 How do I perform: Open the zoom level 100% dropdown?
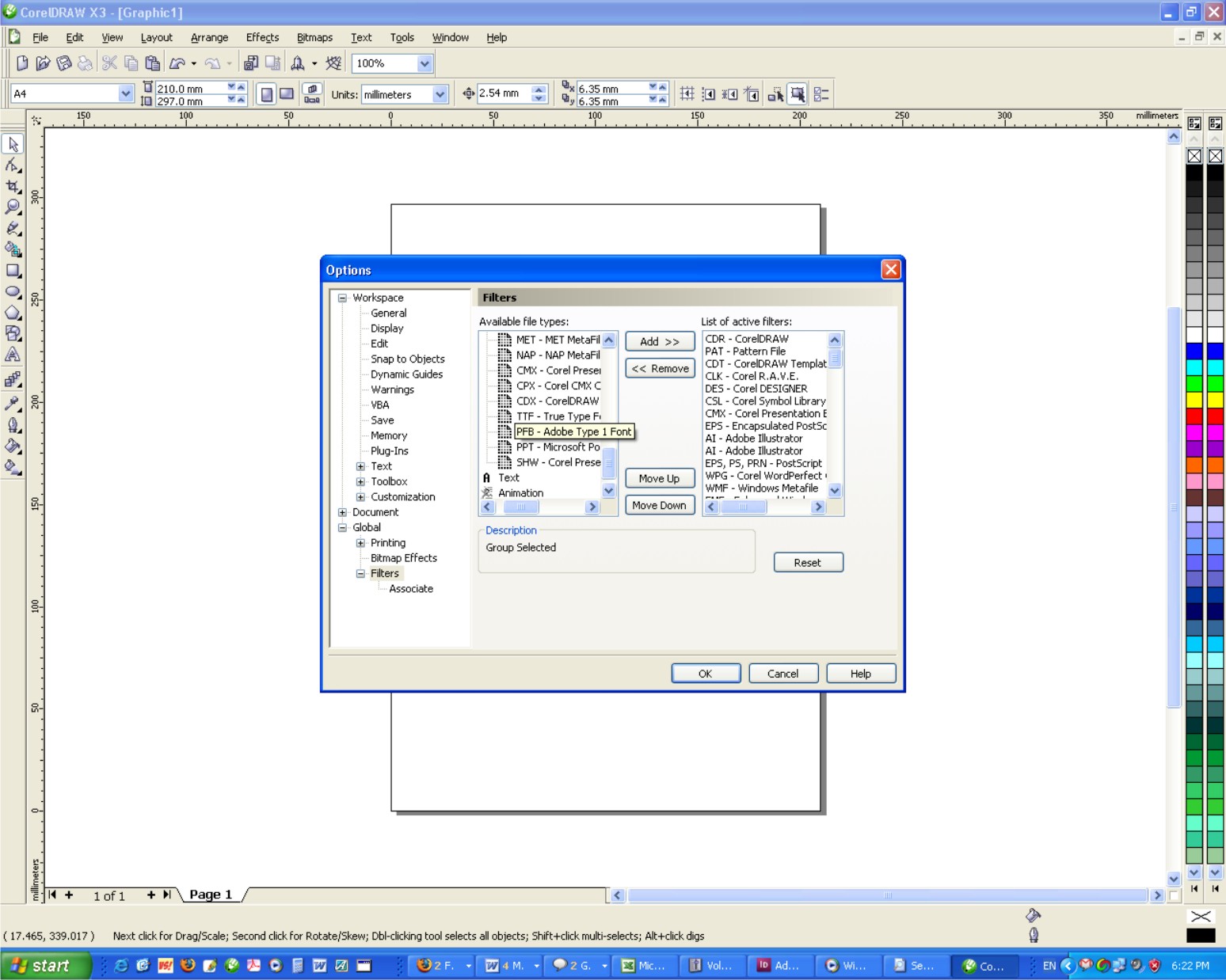pos(425,63)
